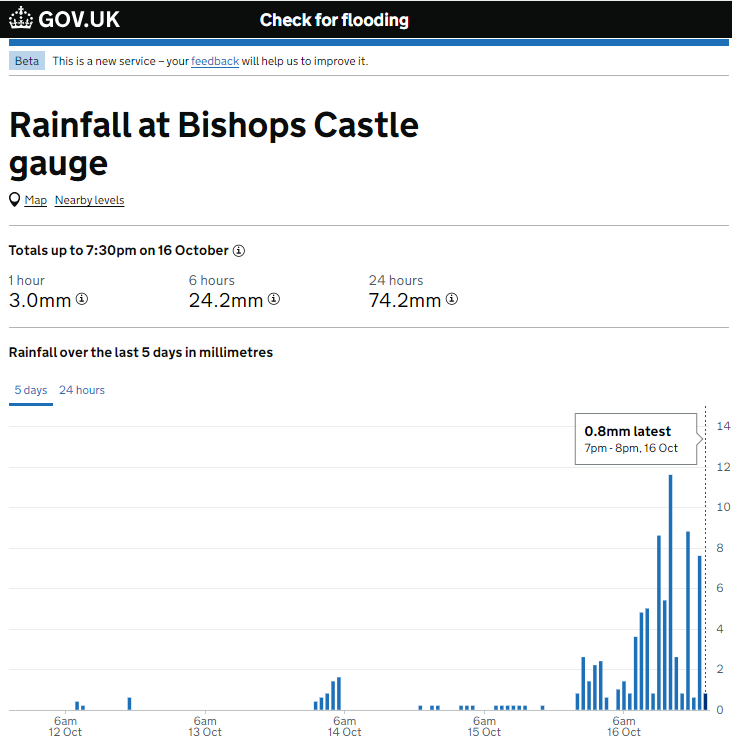Select the latest dark bar at 7pm
732x744 pixels.
(705, 702)
